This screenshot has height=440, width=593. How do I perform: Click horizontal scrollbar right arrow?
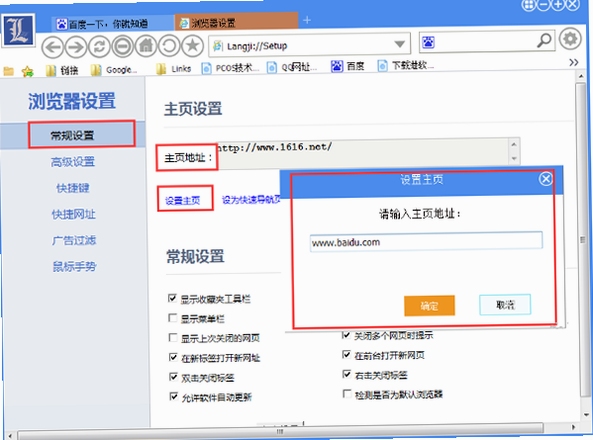(x=574, y=427)
